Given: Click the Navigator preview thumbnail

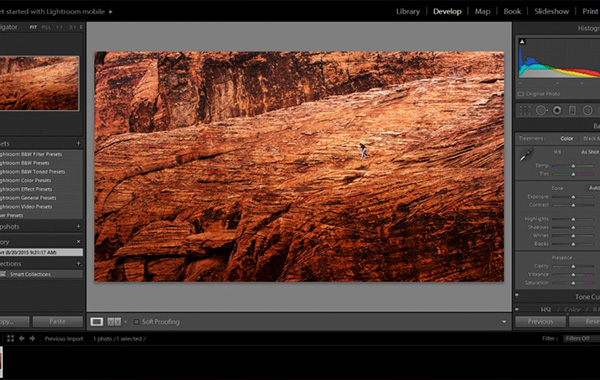Looking at the screenshot, I should coord(39,83).
